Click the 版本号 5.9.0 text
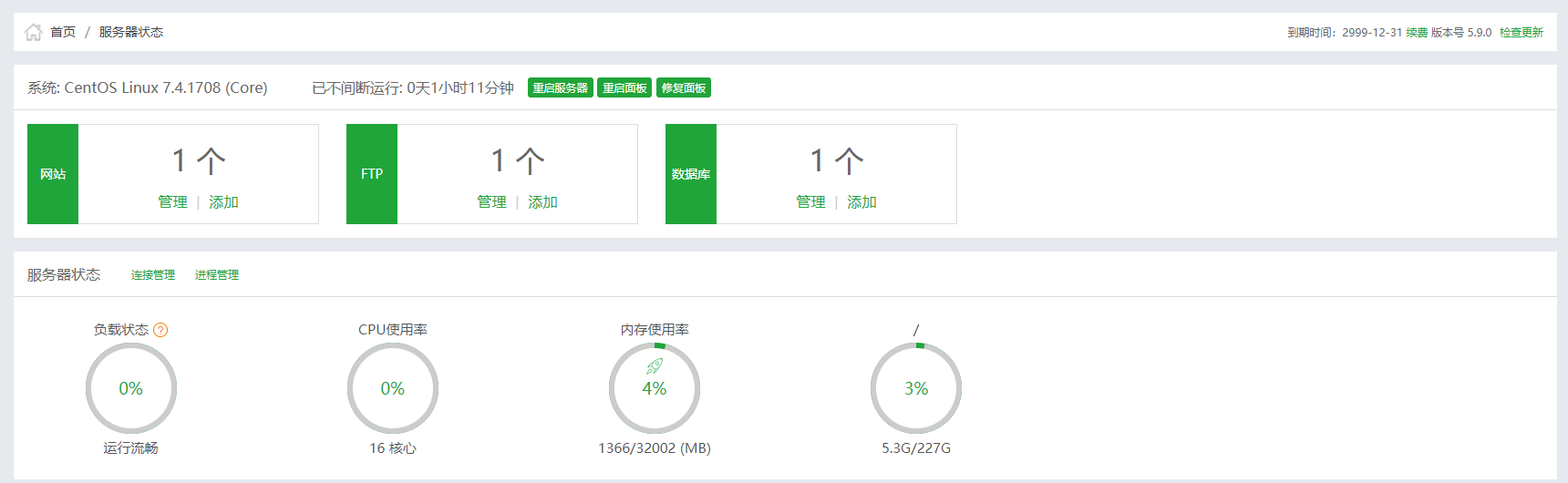Screen dimensions: 1568x483 [x=1461, y=33]
